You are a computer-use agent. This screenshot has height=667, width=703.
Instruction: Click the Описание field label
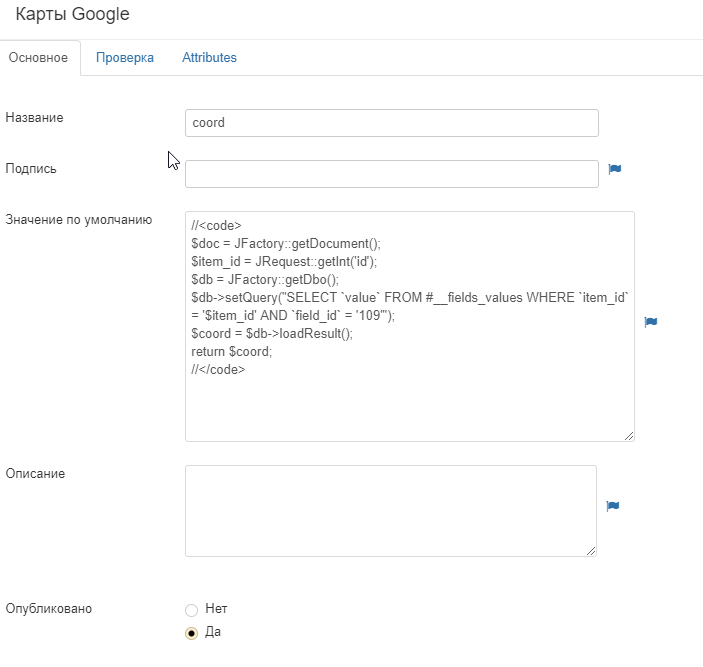(x=35, y=473)
